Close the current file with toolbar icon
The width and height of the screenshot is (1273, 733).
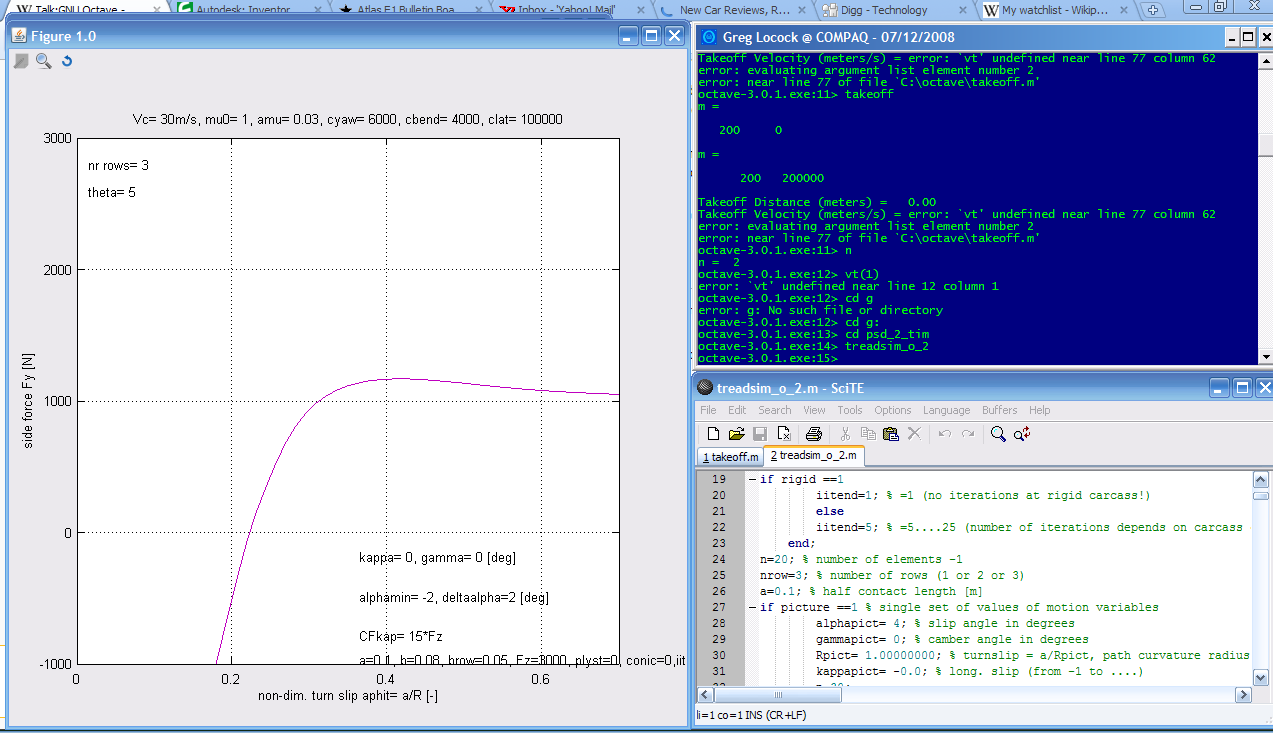(785, 434)
